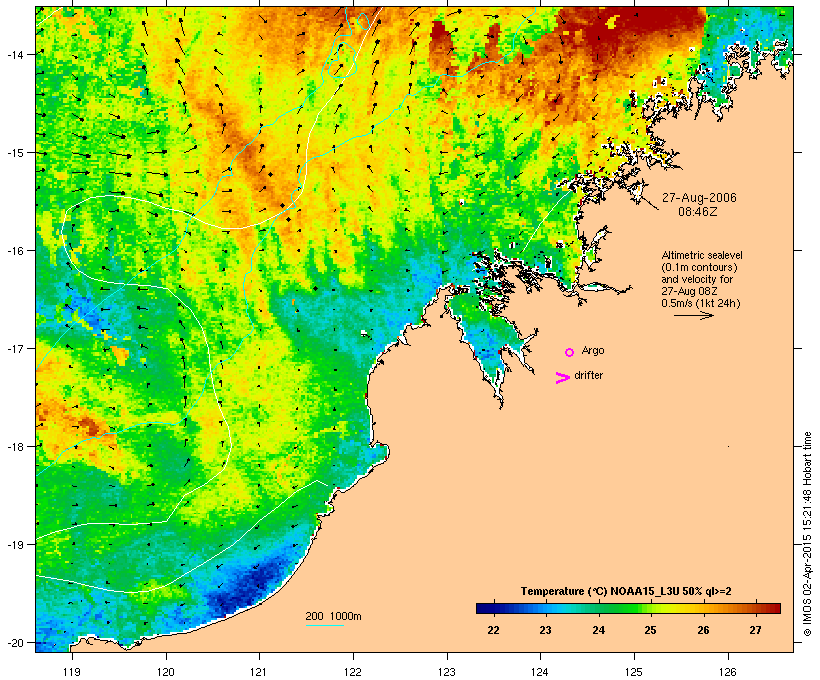The image size is (820, 680).
Task: Click the colorbar tick label 25
Action: 651,630
